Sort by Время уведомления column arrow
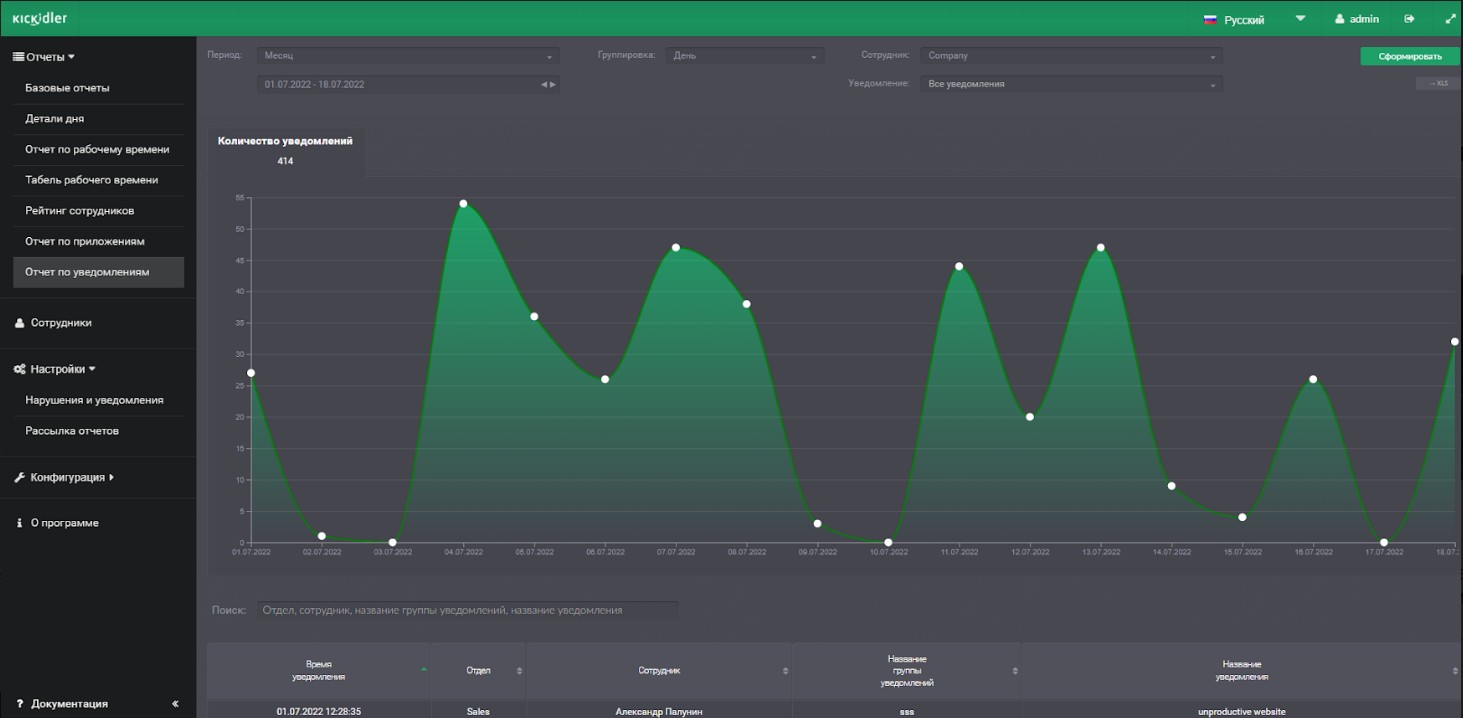 [424, 669]
